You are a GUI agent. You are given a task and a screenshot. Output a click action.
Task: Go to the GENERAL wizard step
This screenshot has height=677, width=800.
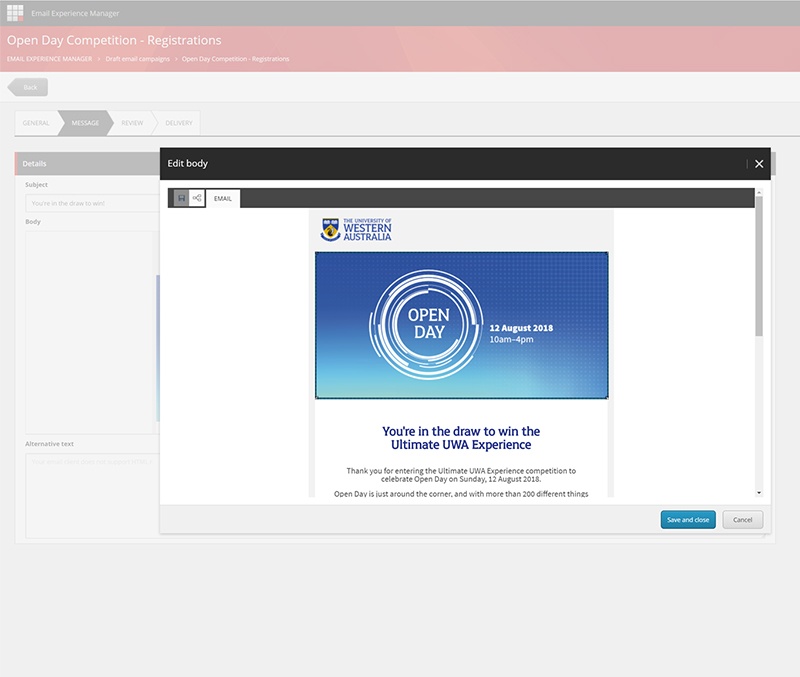[35, 123]
